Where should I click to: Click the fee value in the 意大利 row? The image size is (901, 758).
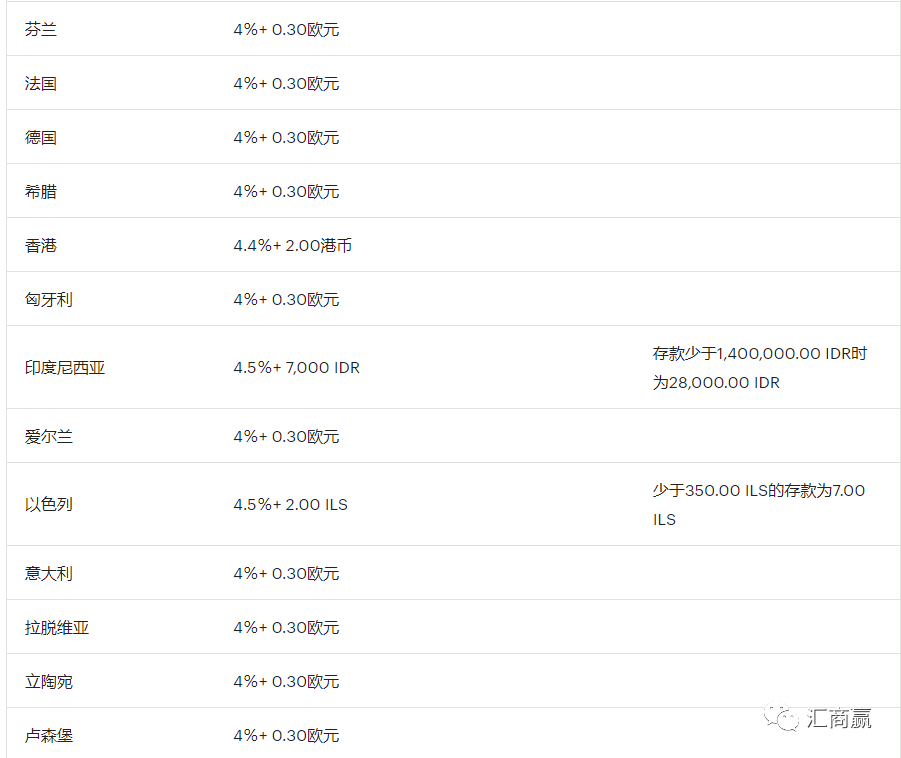coord(286,573)
